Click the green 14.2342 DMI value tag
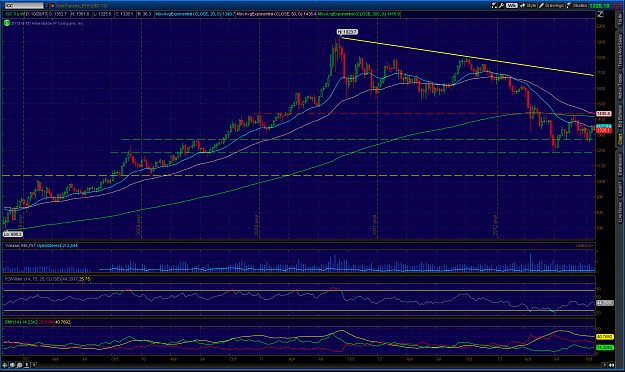Screen dimensions: 625x372 click(x=604, y=348)
